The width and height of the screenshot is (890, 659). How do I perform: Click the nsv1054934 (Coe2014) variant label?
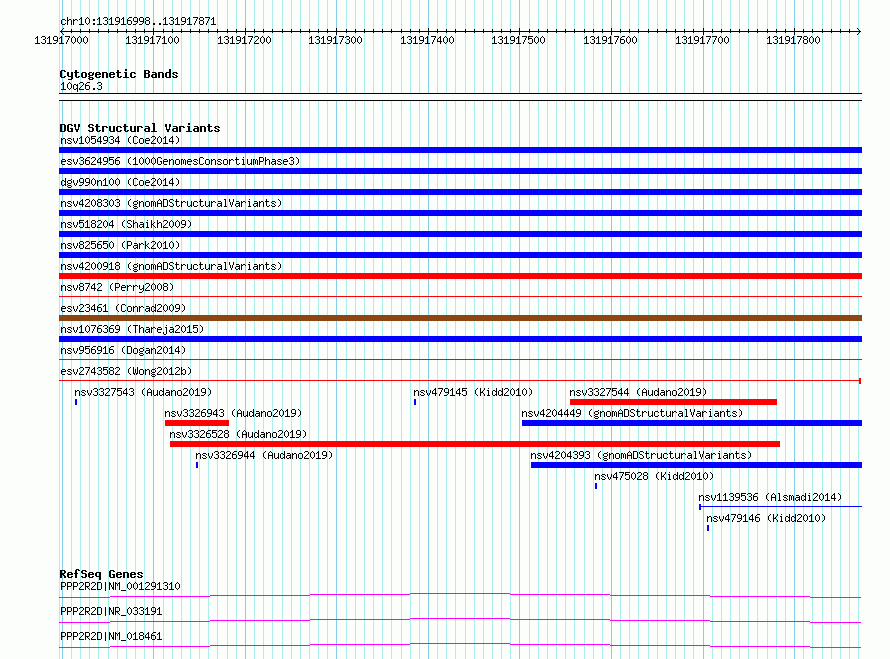click(x=120, y=140)
